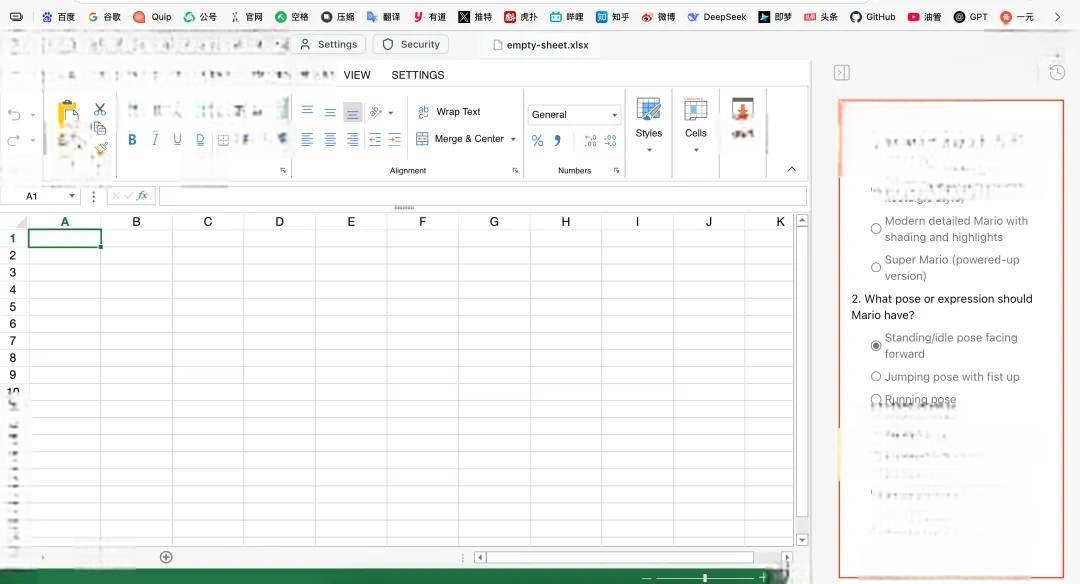This screenshot has height=584, width=1080.
Task: Show more bookmarks with overflow chevron
Action: (1057, 17)
